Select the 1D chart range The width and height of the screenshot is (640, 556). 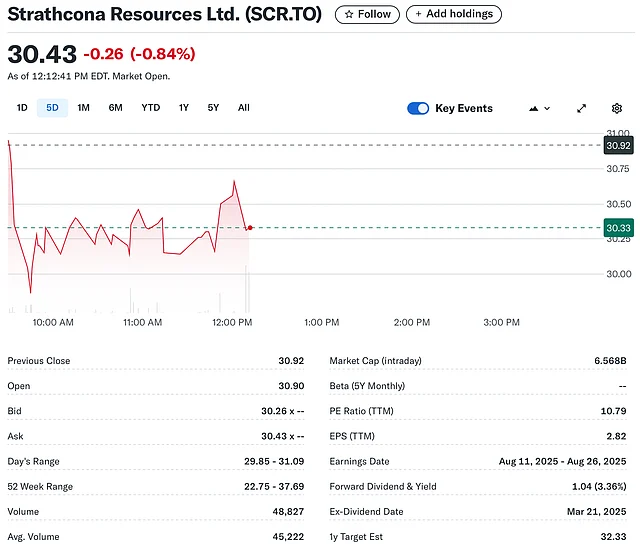tap(22, 108)
